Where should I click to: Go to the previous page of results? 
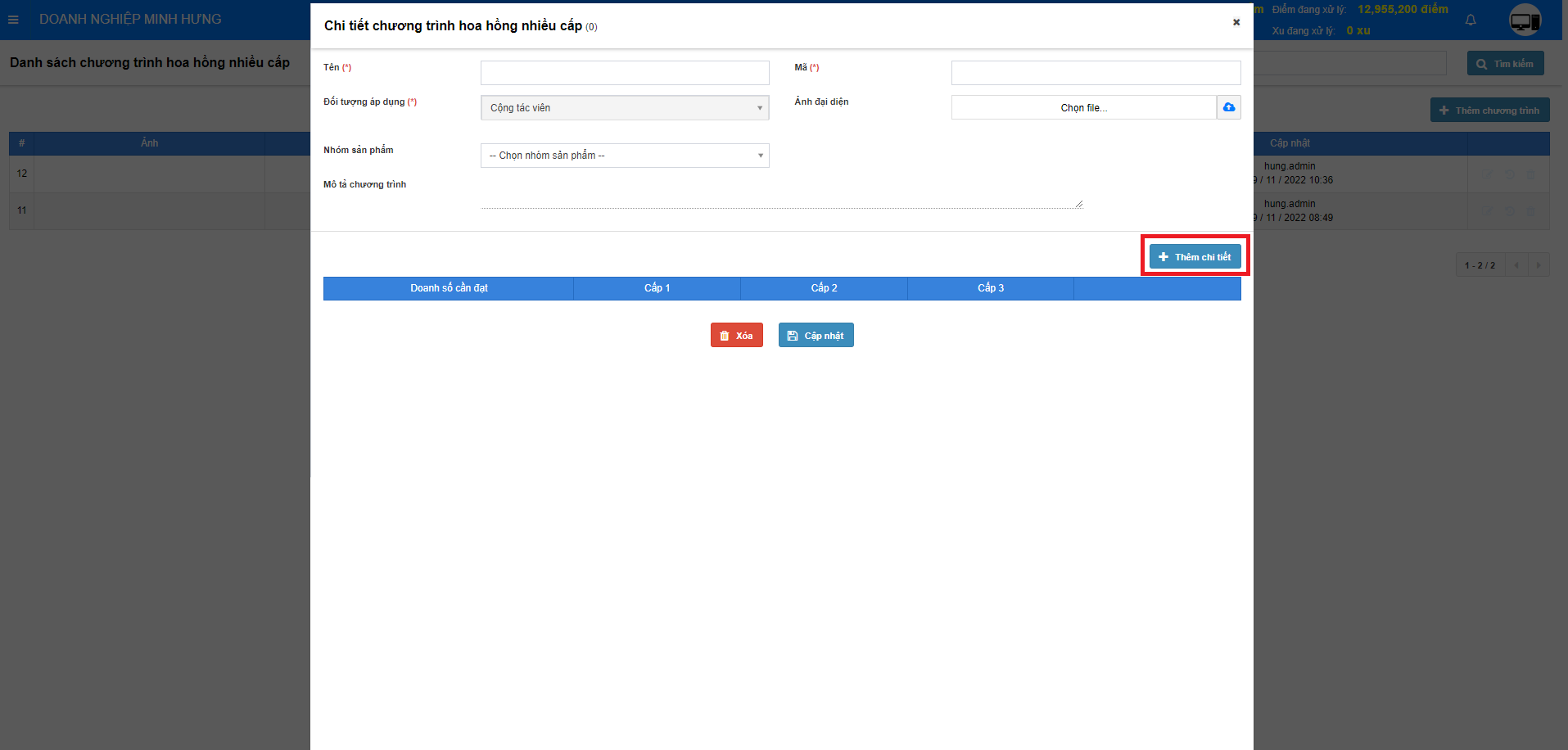(1516, 265)
